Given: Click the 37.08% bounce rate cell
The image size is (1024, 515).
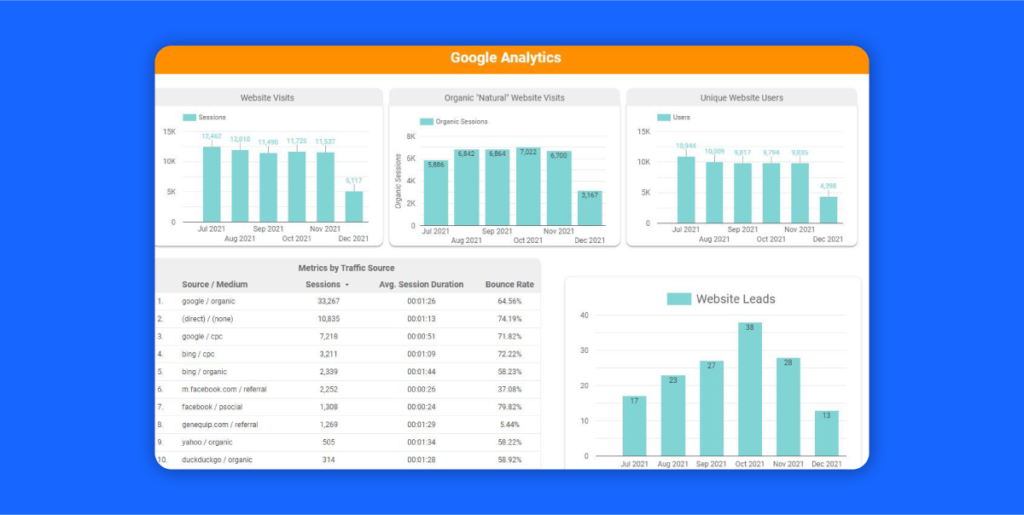Looking at the screenshot, I should tap(509, 390).
